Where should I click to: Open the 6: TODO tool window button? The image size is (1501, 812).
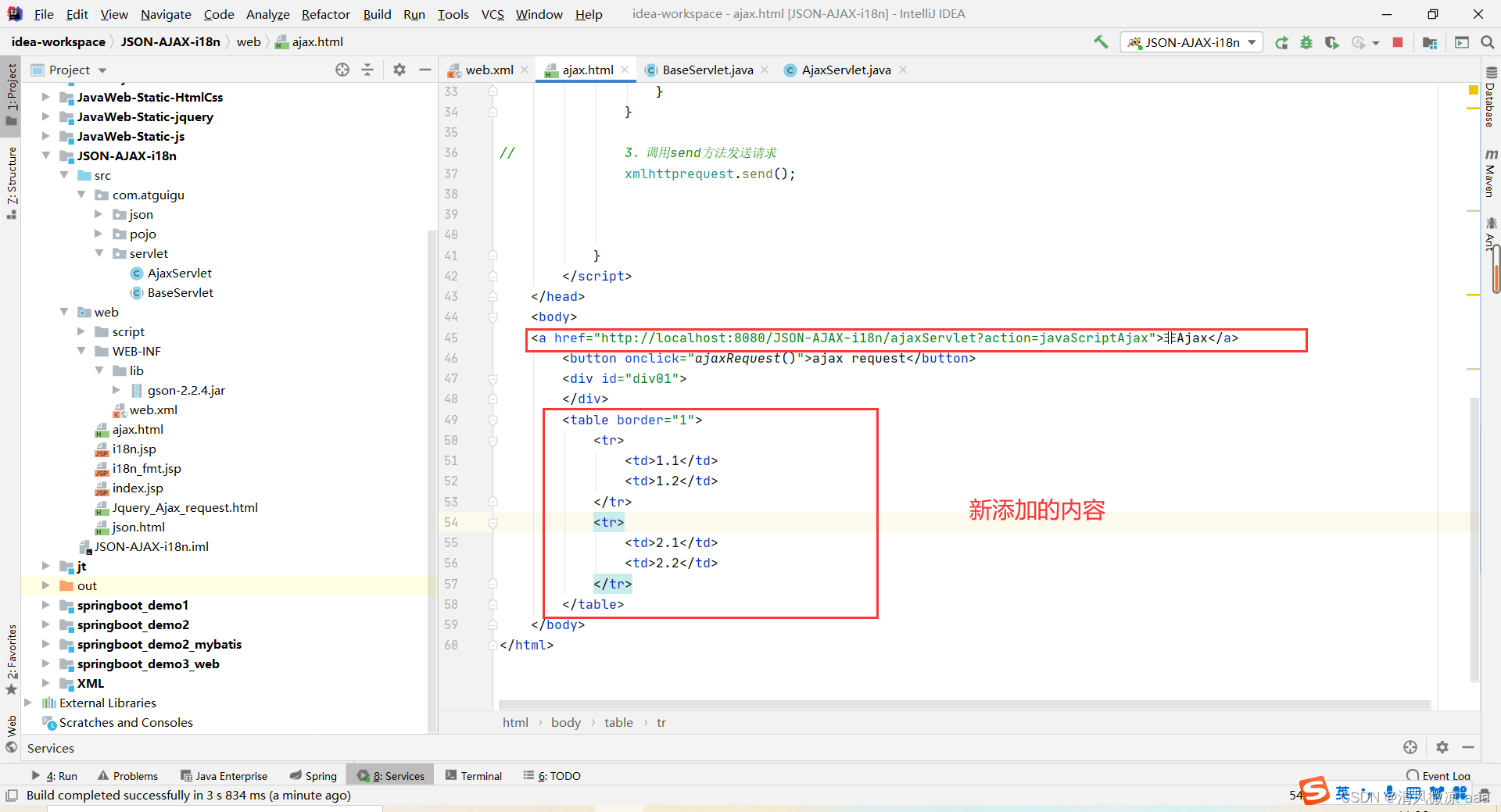552,775
